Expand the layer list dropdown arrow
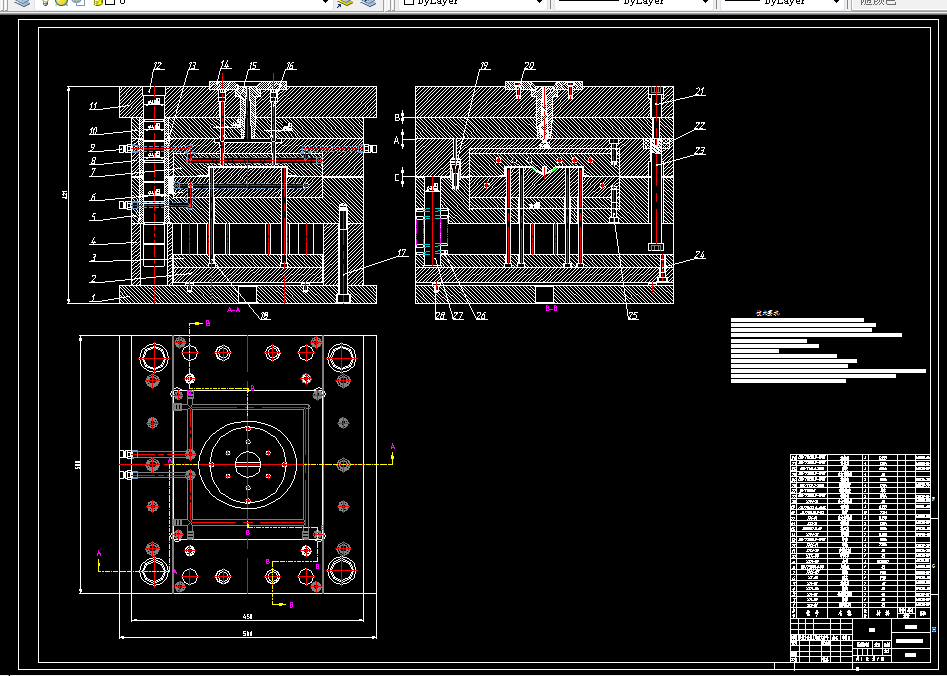 [326, 2]
